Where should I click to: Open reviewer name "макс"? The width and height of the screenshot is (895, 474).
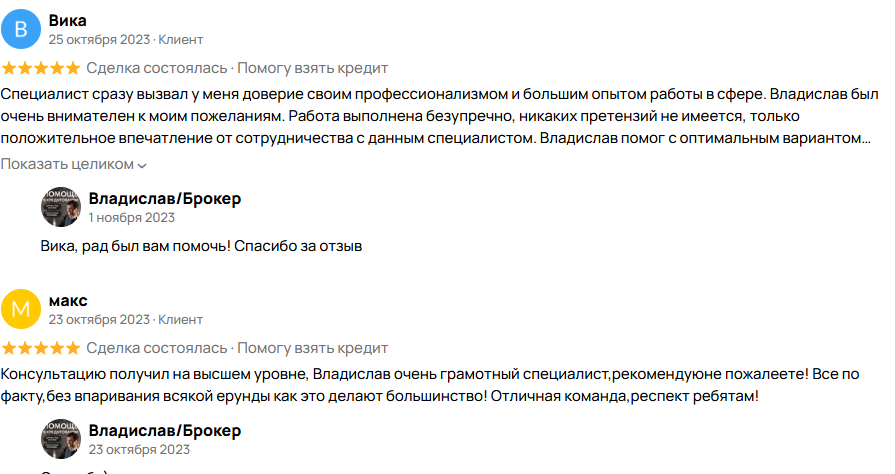[68, 300]
